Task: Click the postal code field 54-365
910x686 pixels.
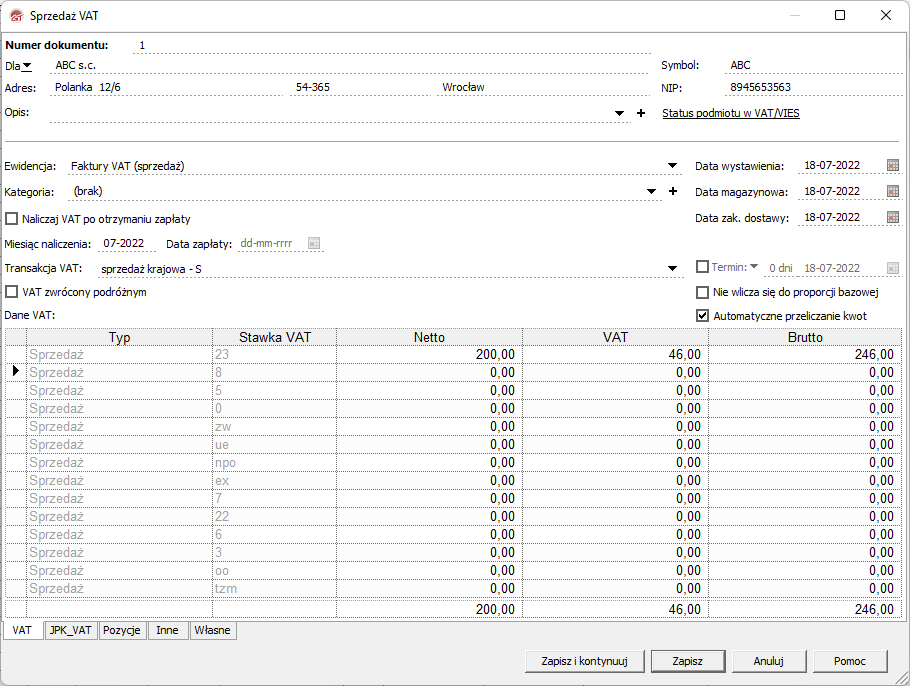Action: coord(360,87)
